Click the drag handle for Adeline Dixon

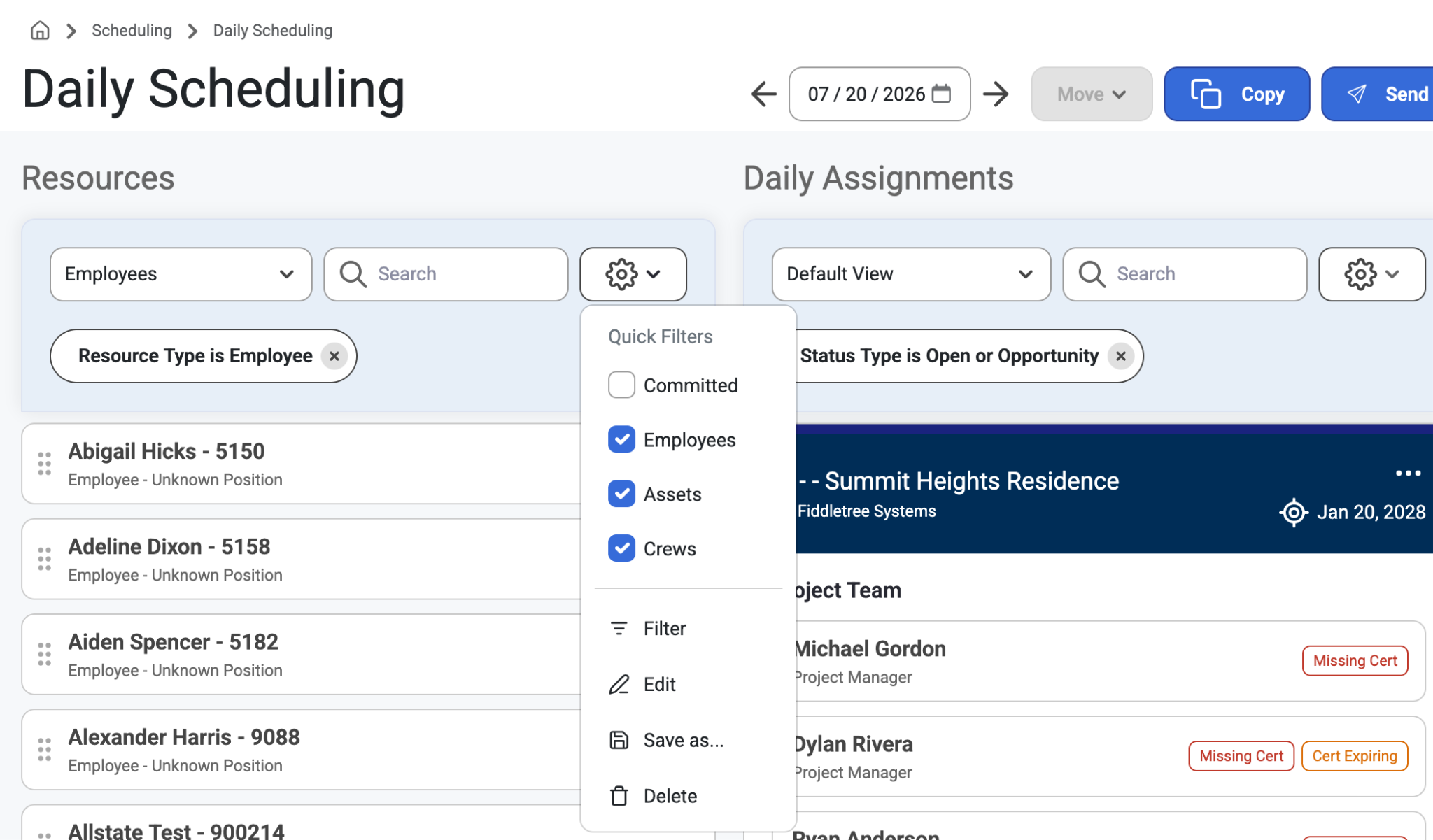[44, 559]
